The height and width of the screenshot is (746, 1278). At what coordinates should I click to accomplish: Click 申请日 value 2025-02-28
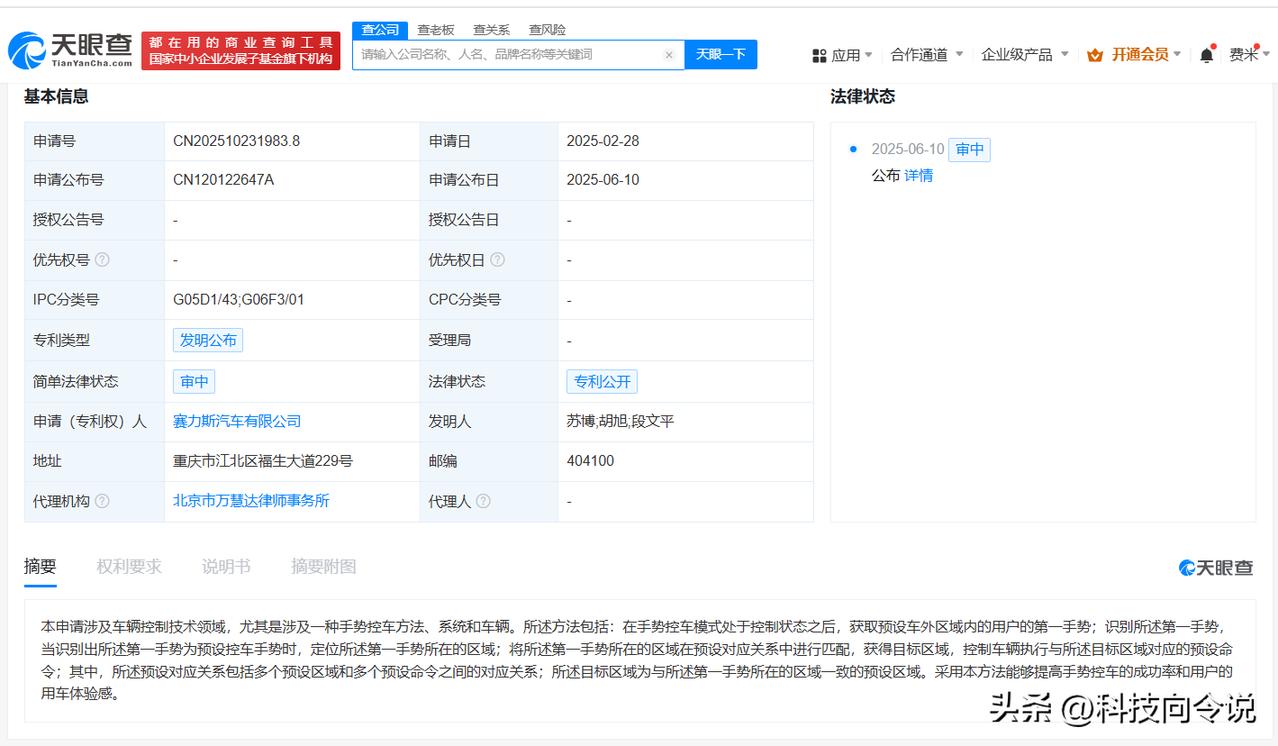(602, 141)
